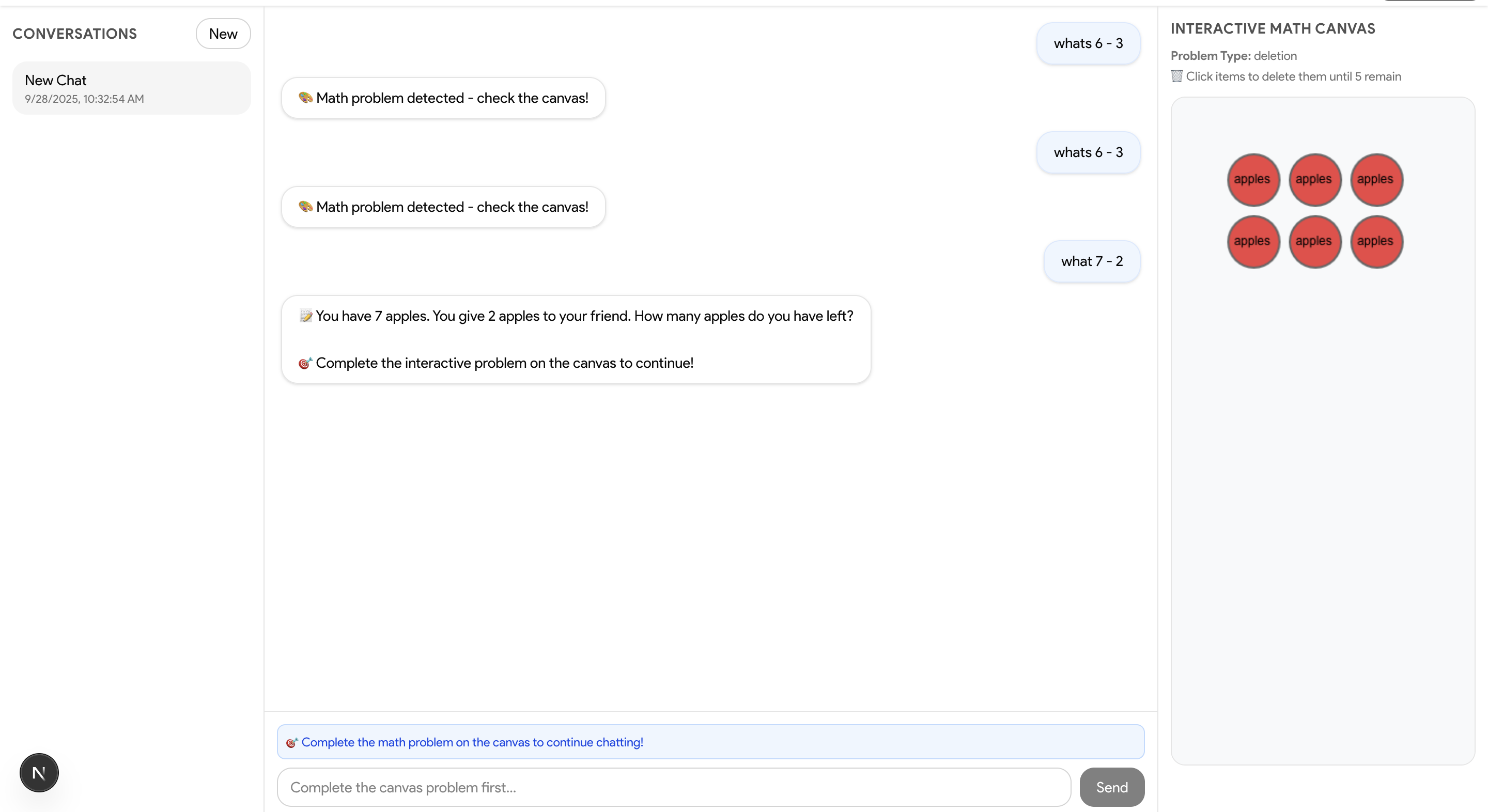Viewport: 1488px width, 812px height.
Task: Click the first "Math problem detected" reply
Action: pos(443,98)
